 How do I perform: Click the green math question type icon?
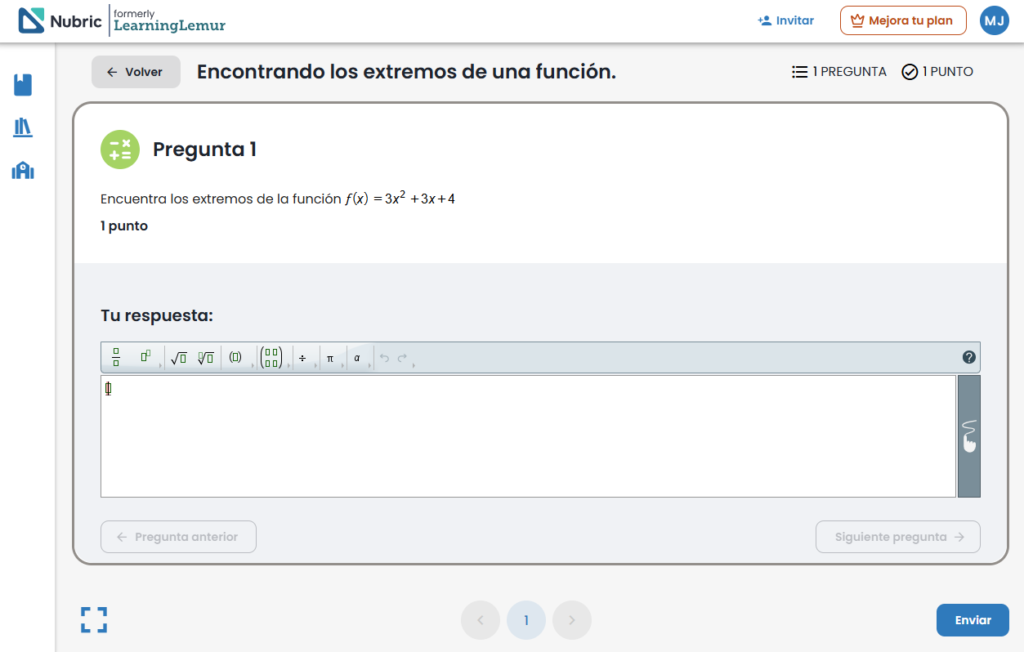[120, 150]
